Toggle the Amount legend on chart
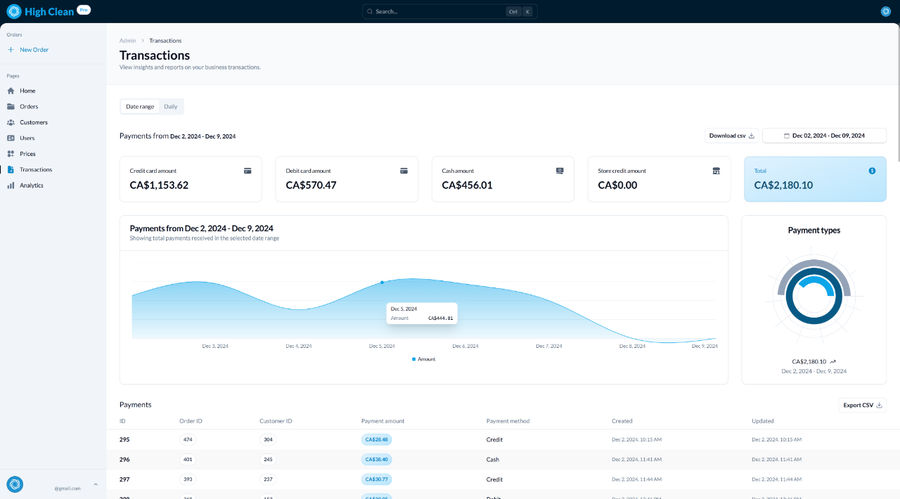900x499 pixels. 423,358
